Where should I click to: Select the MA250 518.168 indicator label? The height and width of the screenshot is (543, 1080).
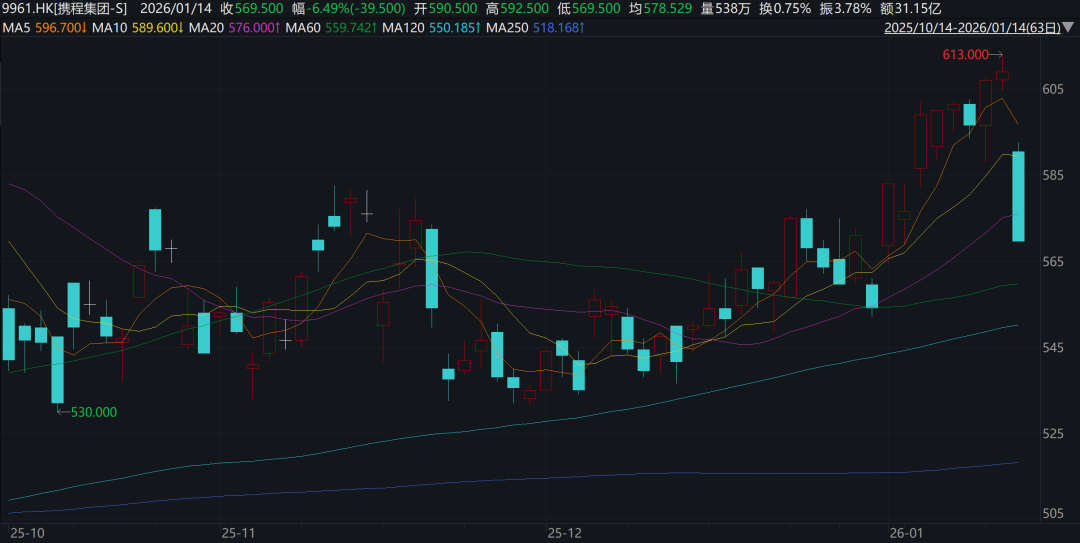[x=536, y=28]
